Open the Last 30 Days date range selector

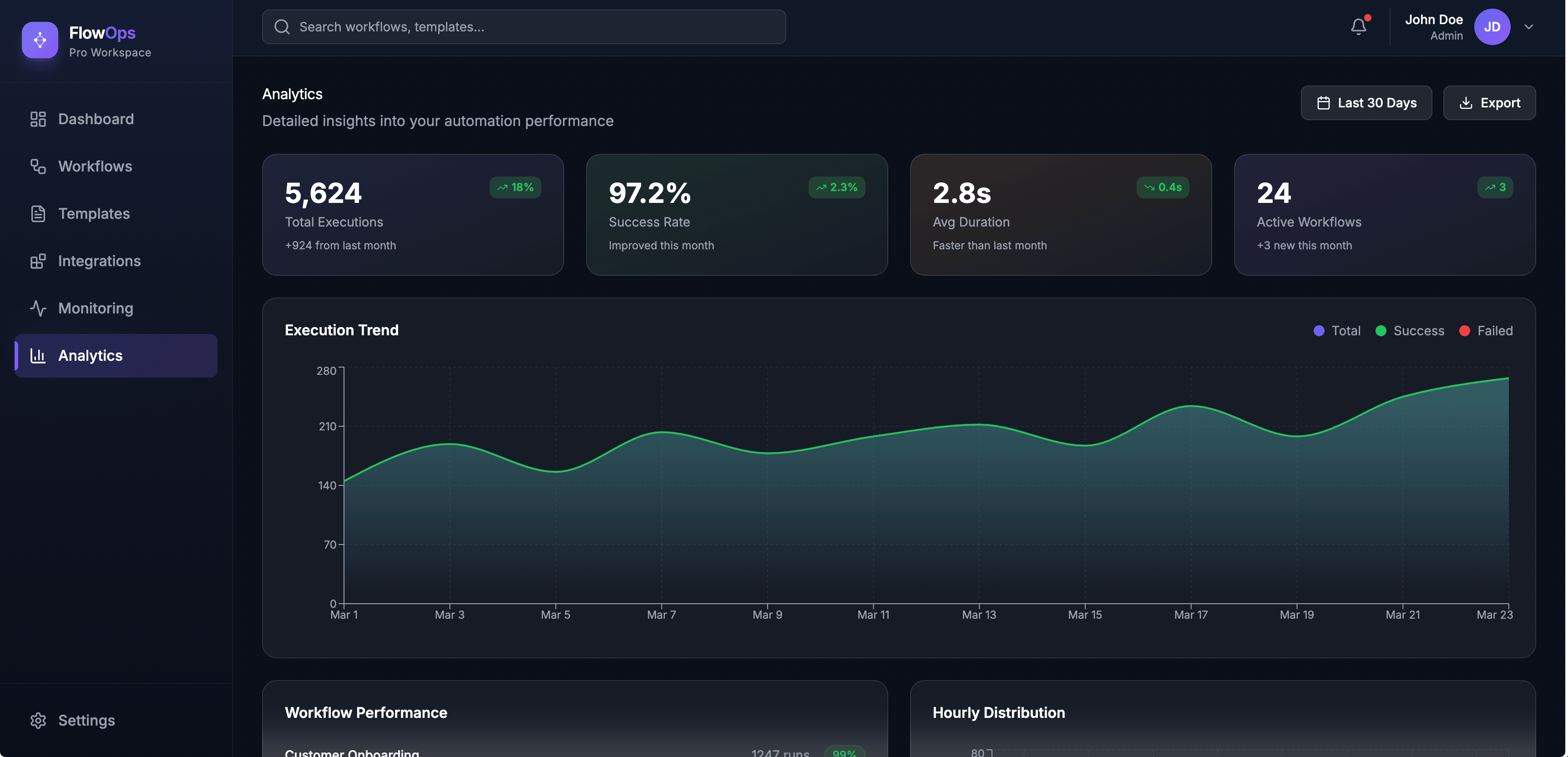pyautogui.click(x=1366, y=102)
